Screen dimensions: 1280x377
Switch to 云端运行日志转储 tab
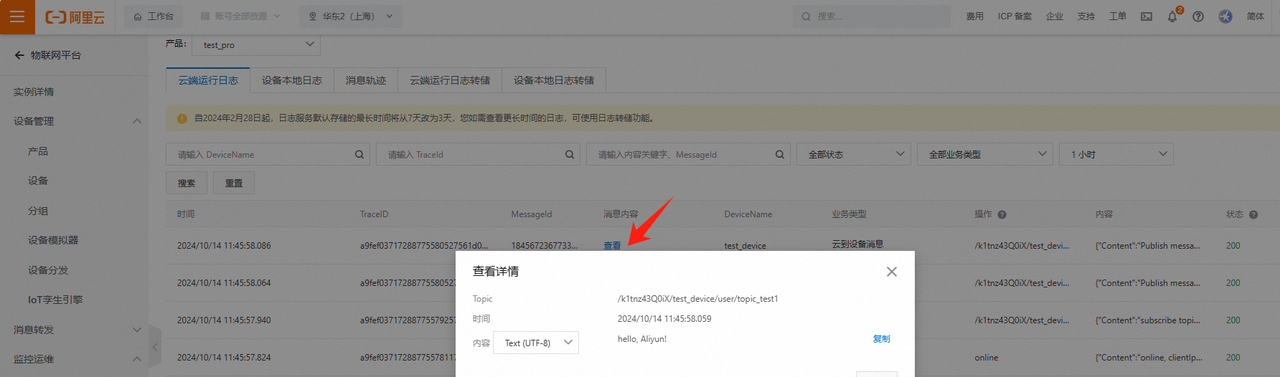click(x=449, y=81)
